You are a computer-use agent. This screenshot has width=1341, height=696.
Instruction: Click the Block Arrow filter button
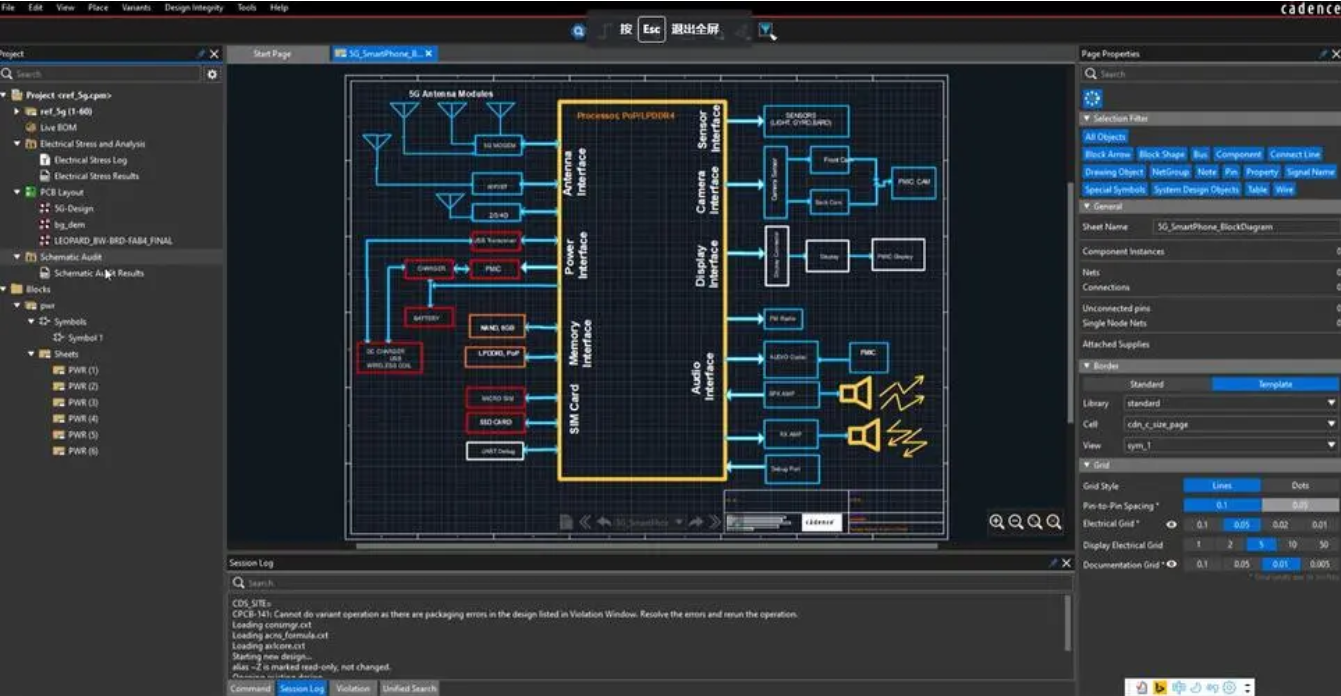[x=1107, y=155]
